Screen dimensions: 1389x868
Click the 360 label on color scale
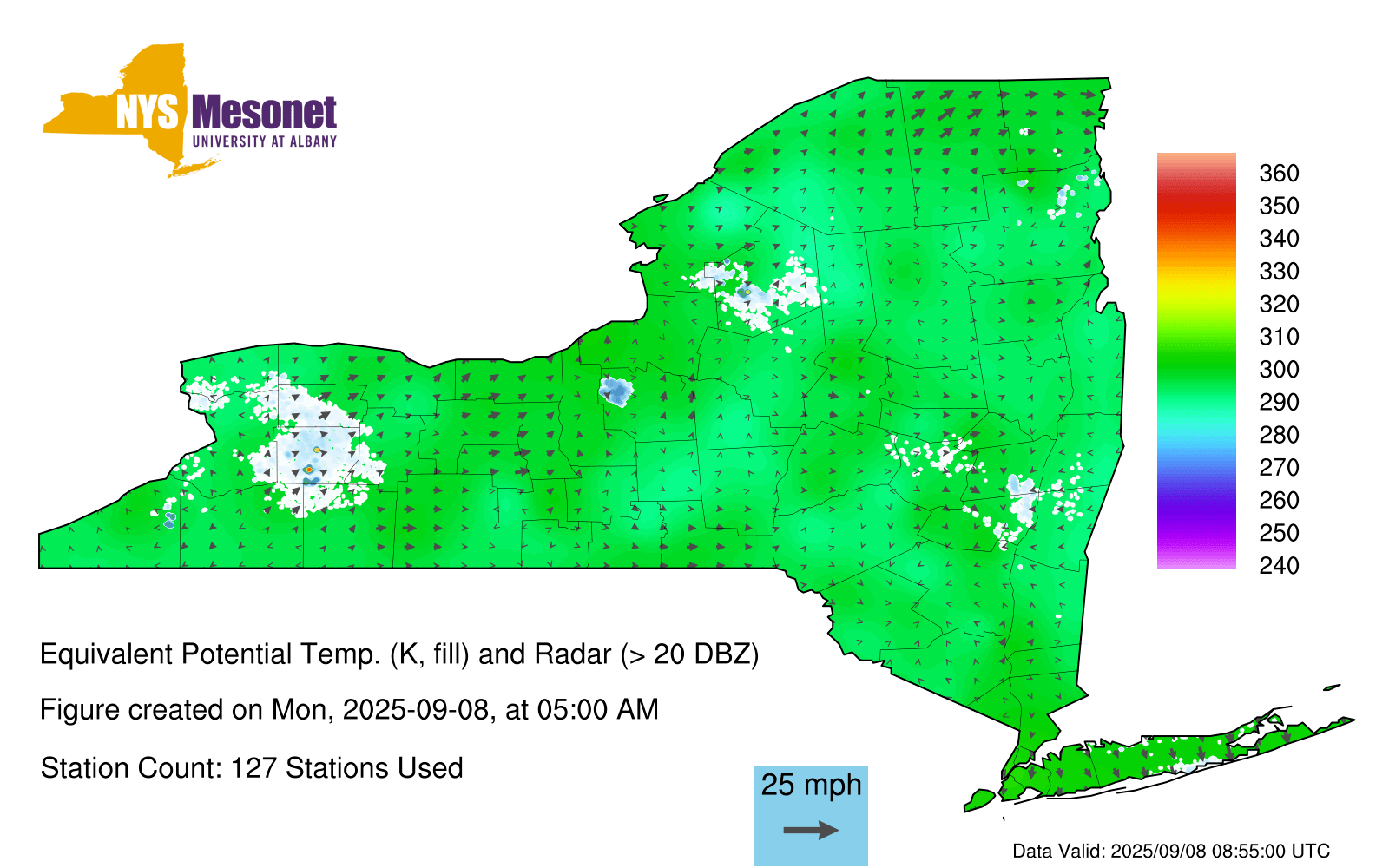point(1279,174)
